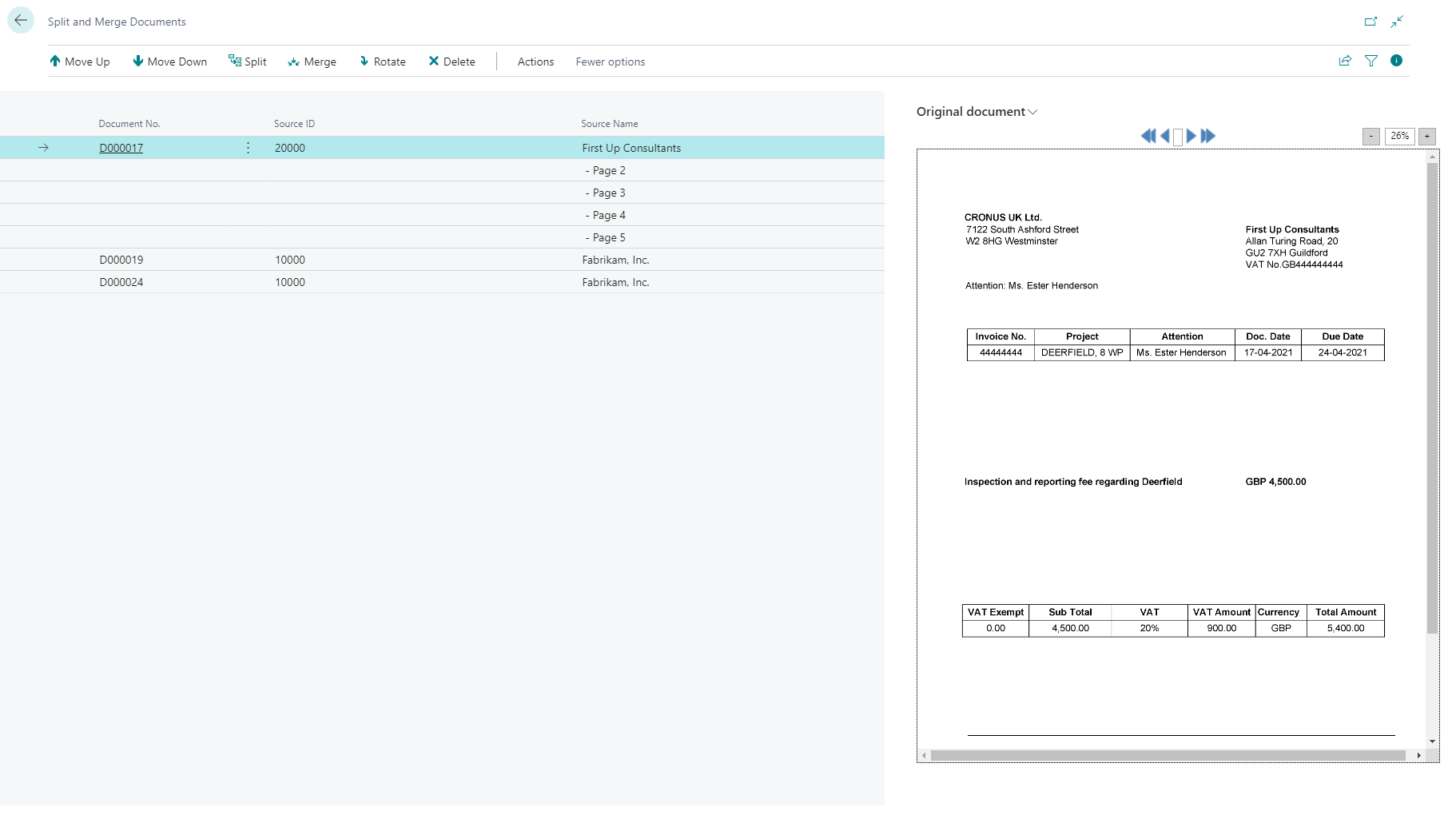Sort by Source ID column header
This screenshot has height=819, width=1456.
point(294,124)
